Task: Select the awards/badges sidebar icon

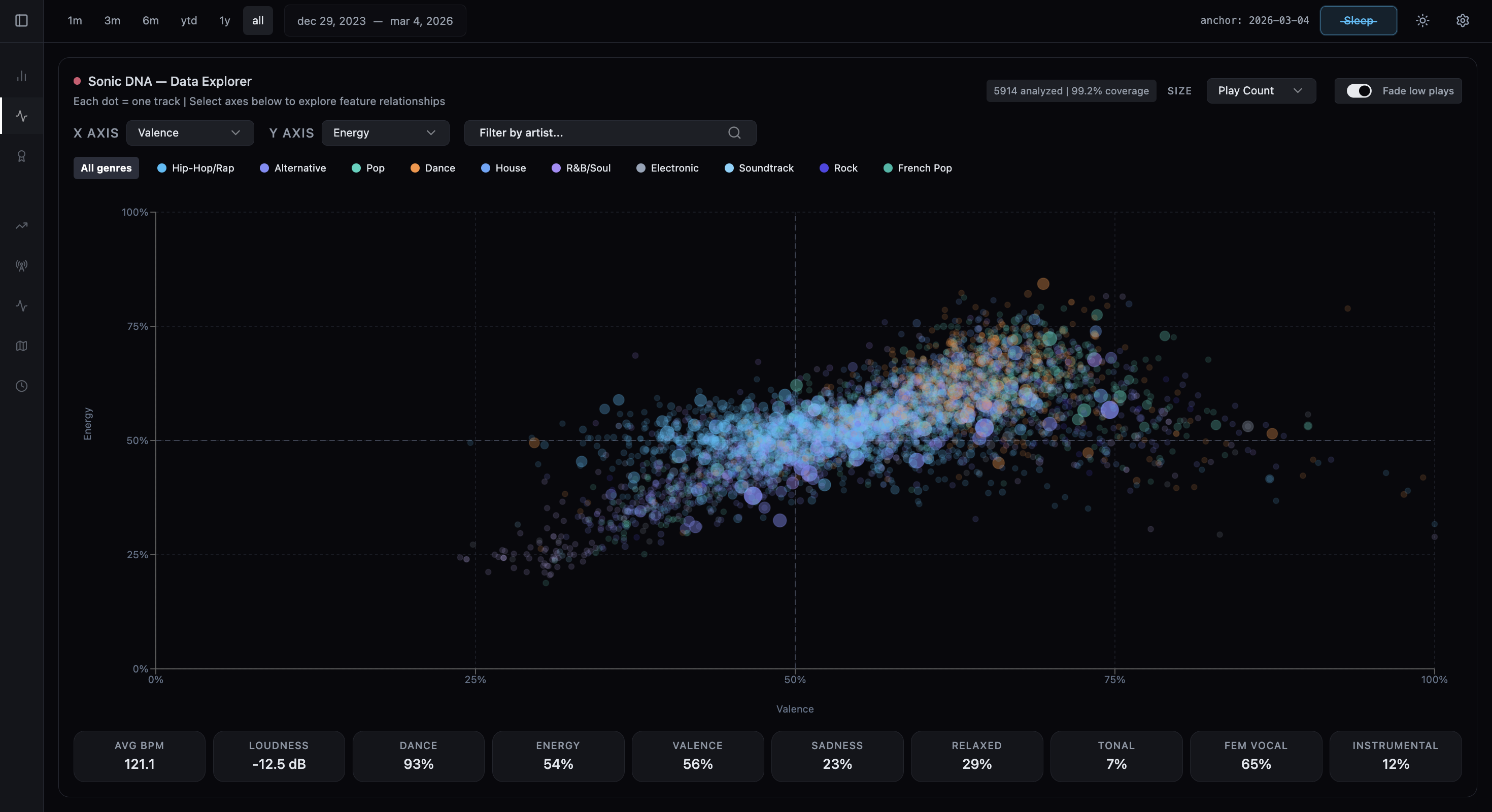Action: click(x=21, y=155)
